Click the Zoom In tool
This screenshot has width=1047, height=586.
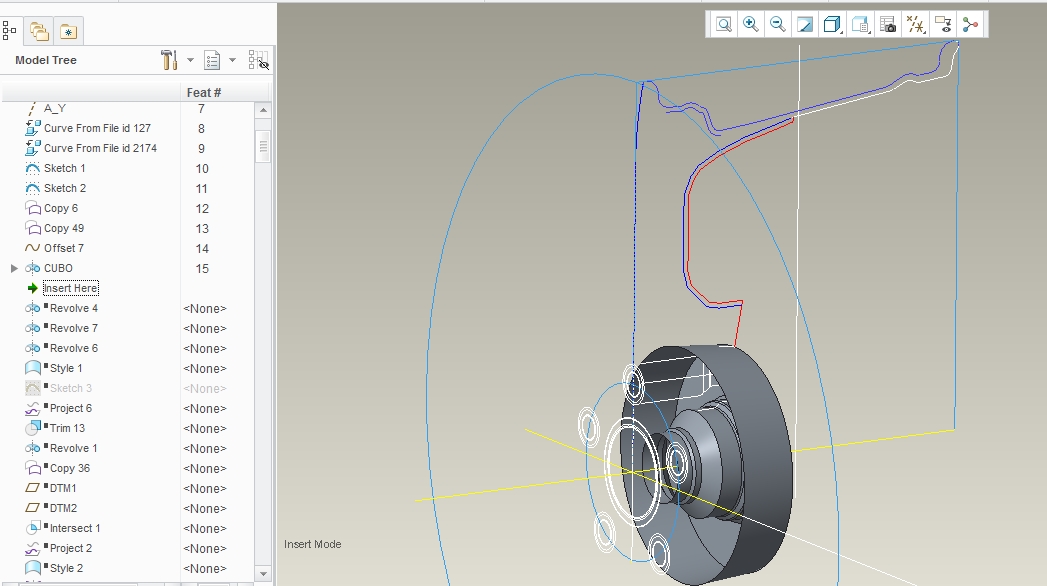click(x=751, y=25)
